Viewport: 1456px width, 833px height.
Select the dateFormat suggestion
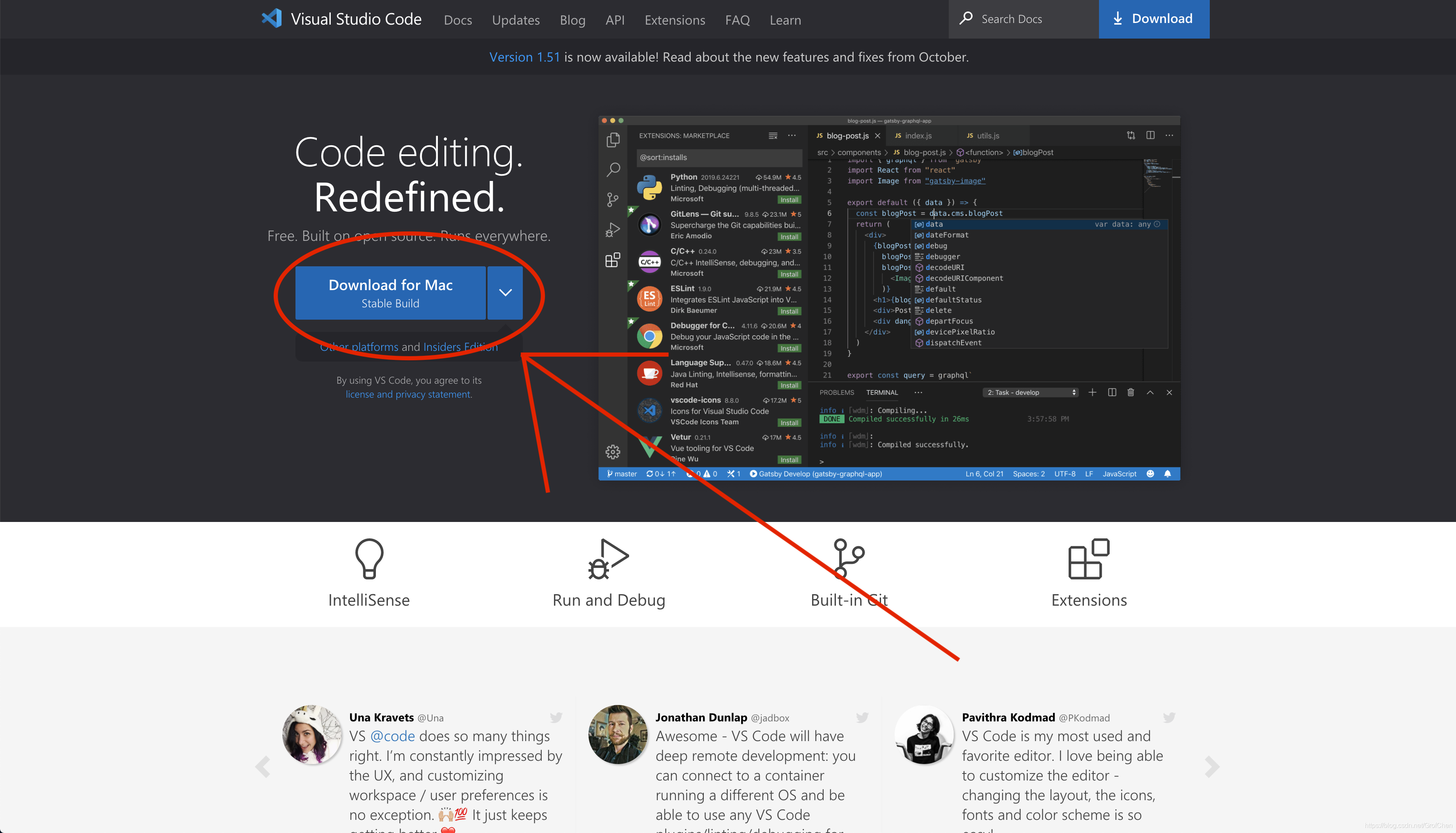[946, 235]
